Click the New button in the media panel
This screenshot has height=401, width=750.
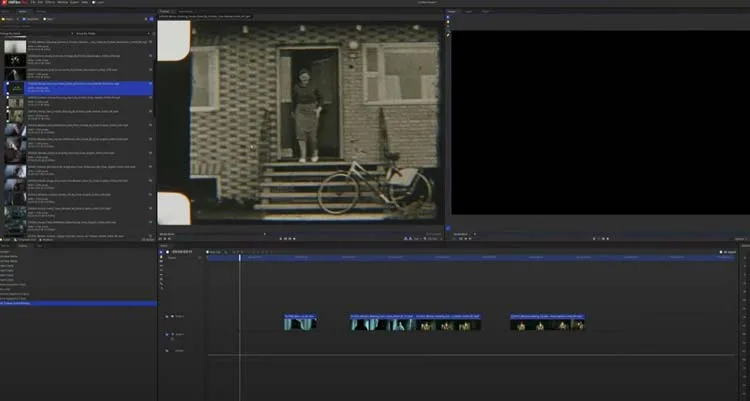(48, 19)
